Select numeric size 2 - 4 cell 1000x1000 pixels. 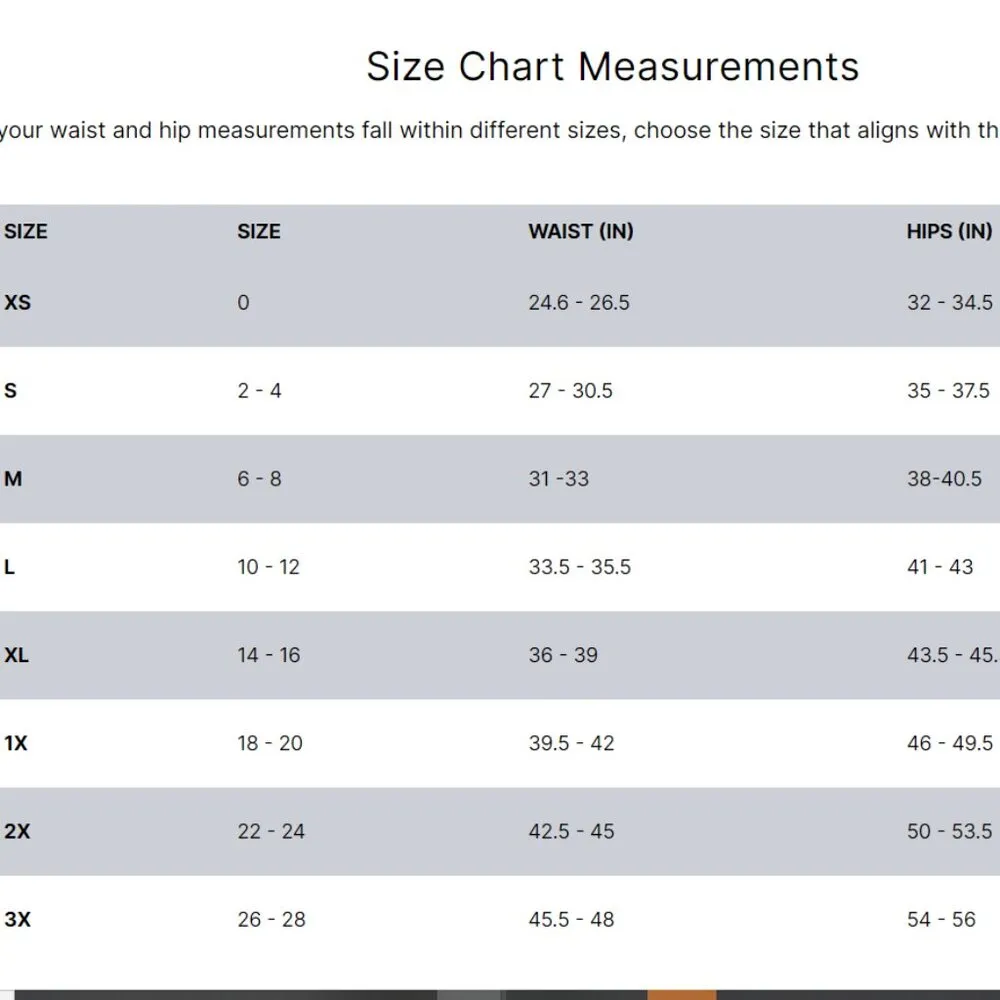point(259,390)
